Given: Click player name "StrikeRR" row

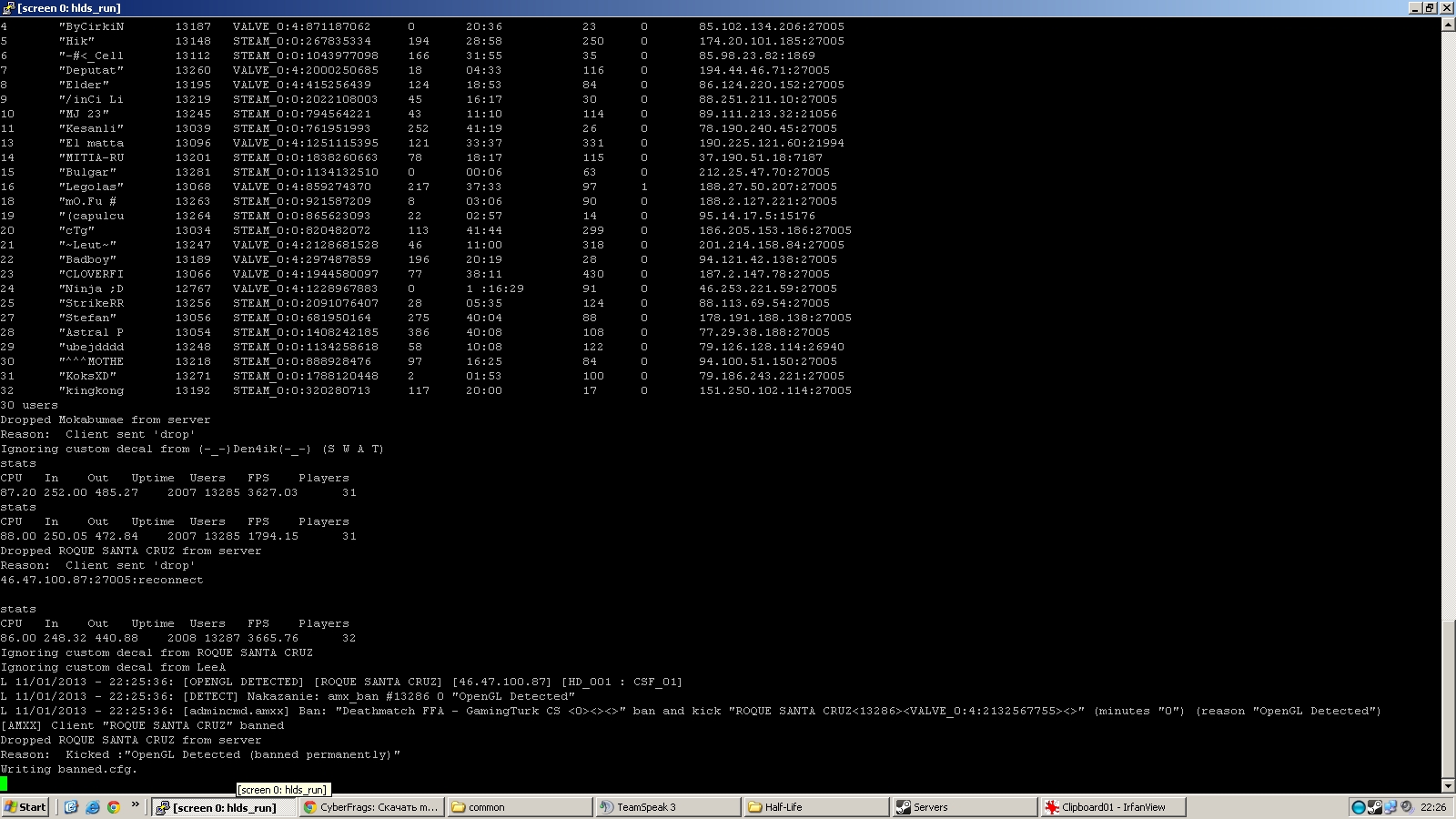Looking at the screenshot, I should pos(91,303).
